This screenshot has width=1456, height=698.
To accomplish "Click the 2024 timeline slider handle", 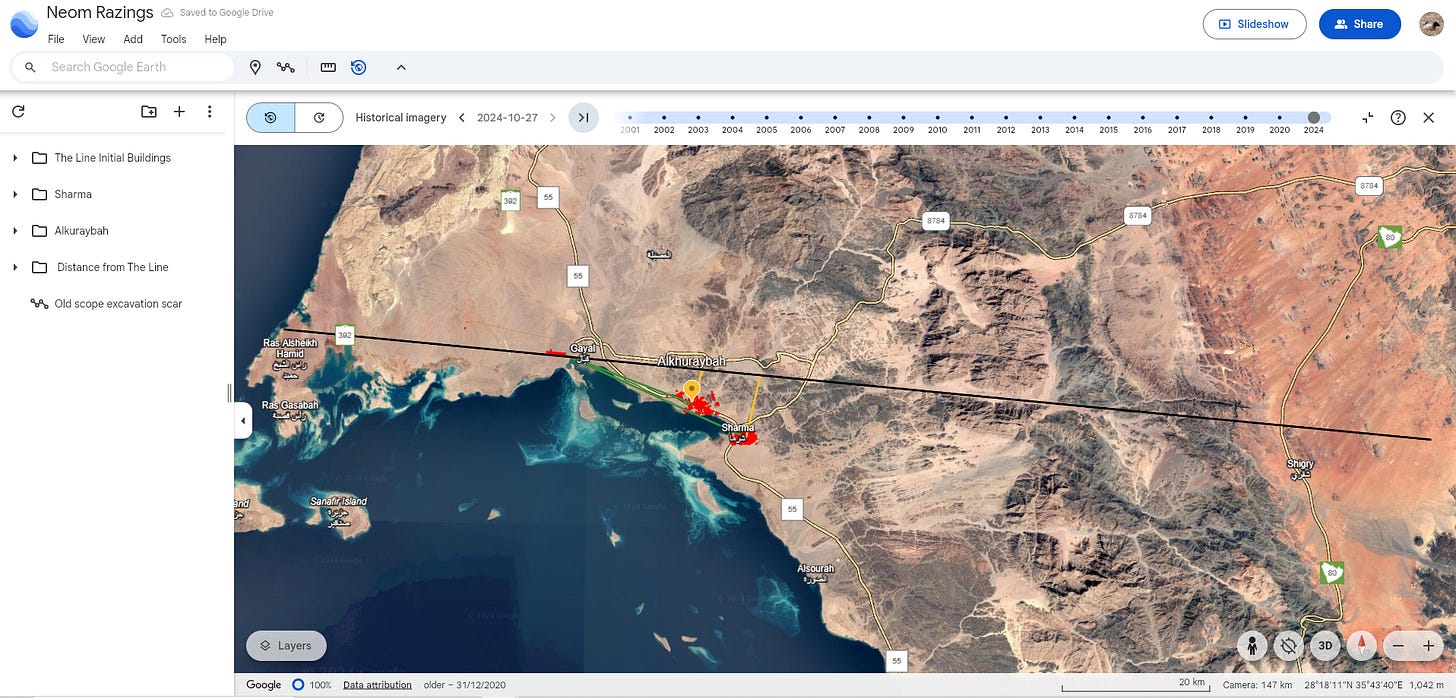I will click(x=1314, y=117).
